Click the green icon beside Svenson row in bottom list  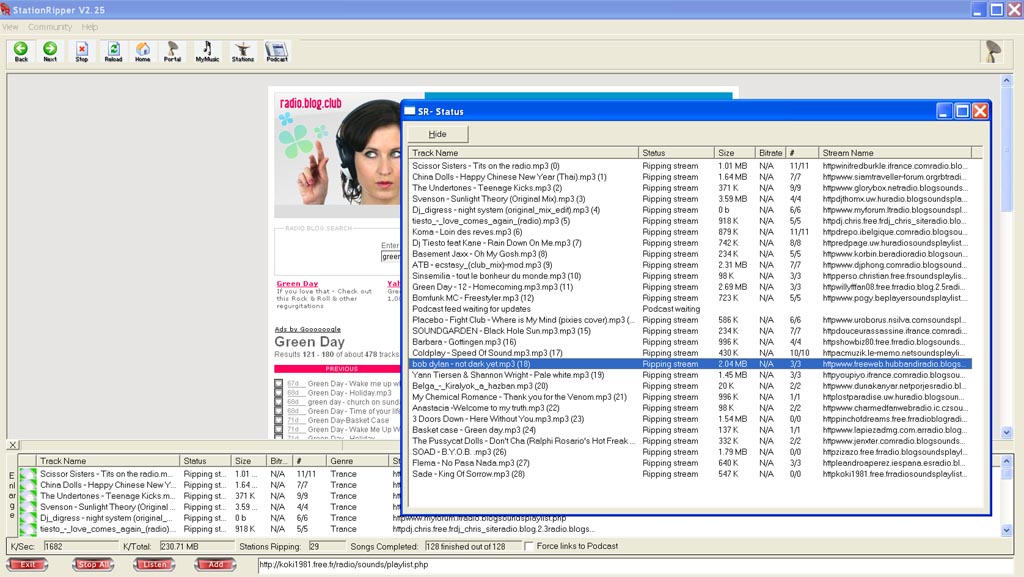coord(27,507)
